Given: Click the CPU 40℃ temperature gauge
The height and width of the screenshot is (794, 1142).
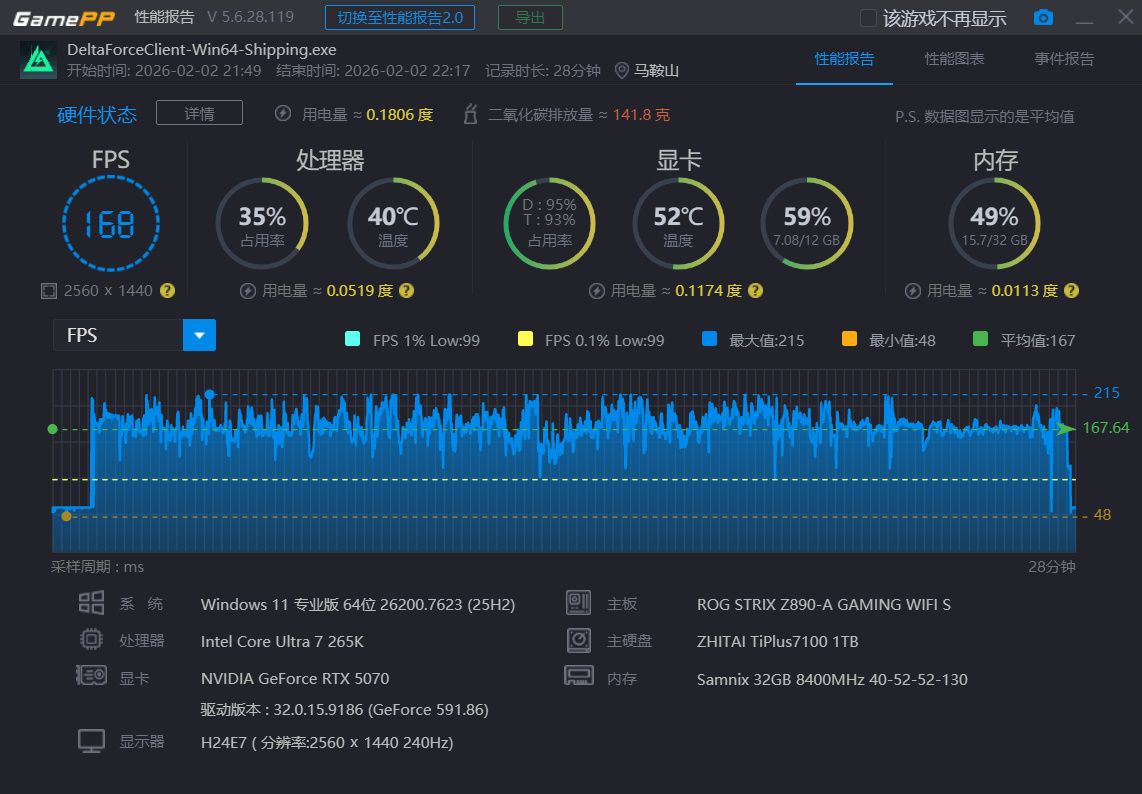Looking at the screenshot, I should [x=393, y=224].
